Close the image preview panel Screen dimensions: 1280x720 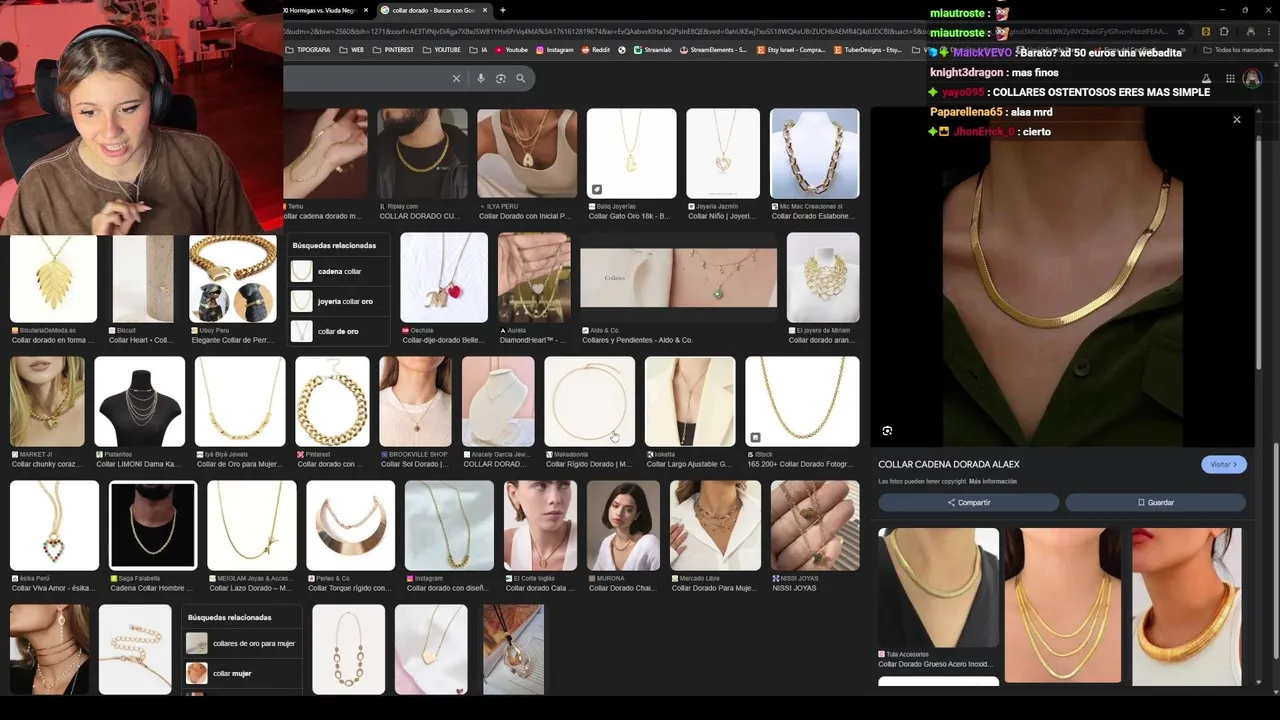click(1237, 120)
